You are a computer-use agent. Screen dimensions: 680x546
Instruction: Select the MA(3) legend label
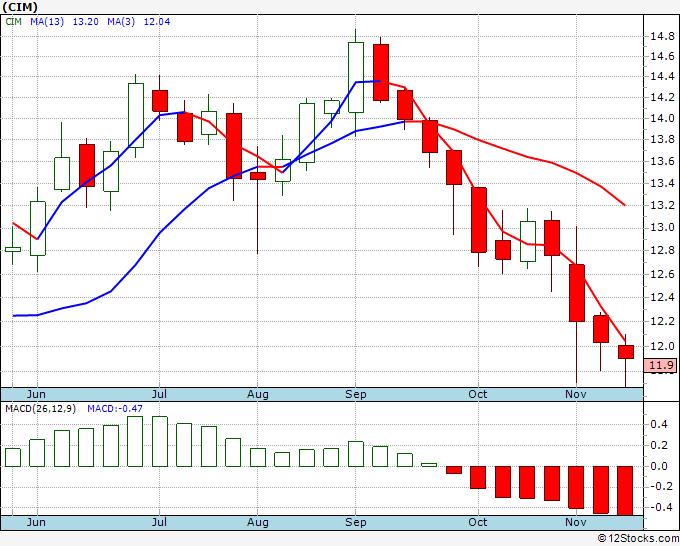(x=121, y=22)
